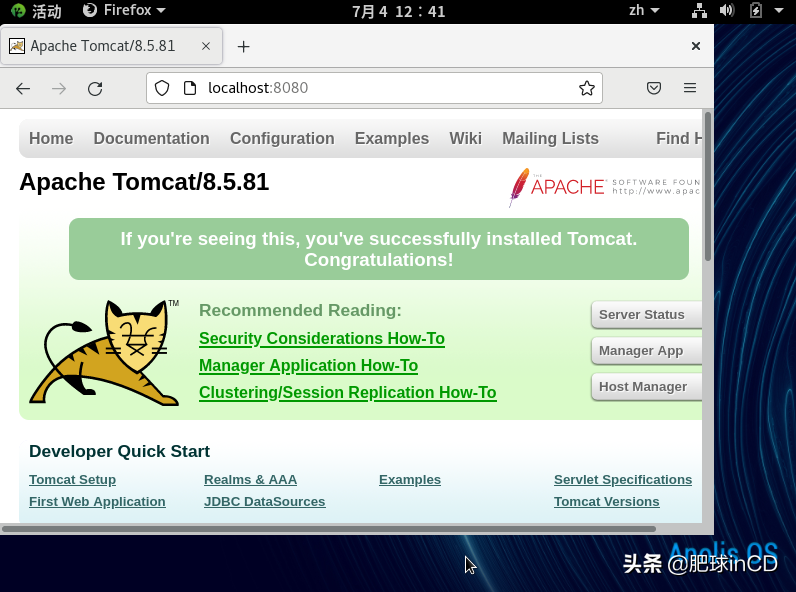
Task: Open the First Web Application link
Action: (97, 502)
